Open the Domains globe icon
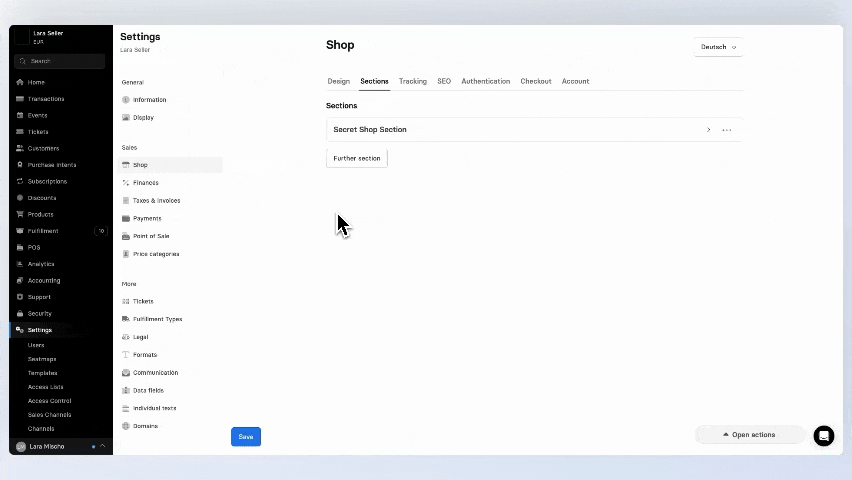852x480 pixels. [126, 426]
